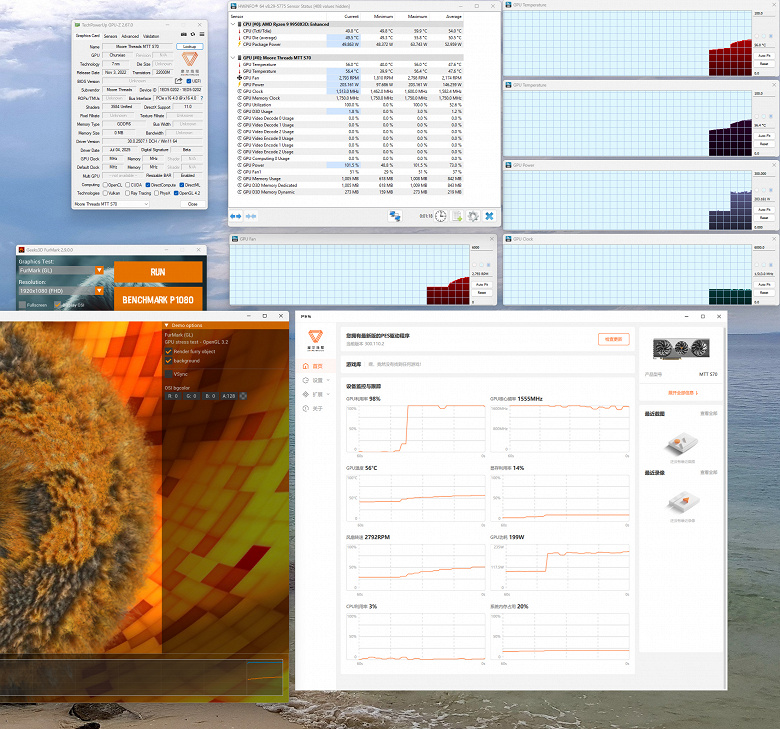Start BENCHMARK P1080 in FurMark
Screen dimensions: 780x729
(x=158, y=299)
